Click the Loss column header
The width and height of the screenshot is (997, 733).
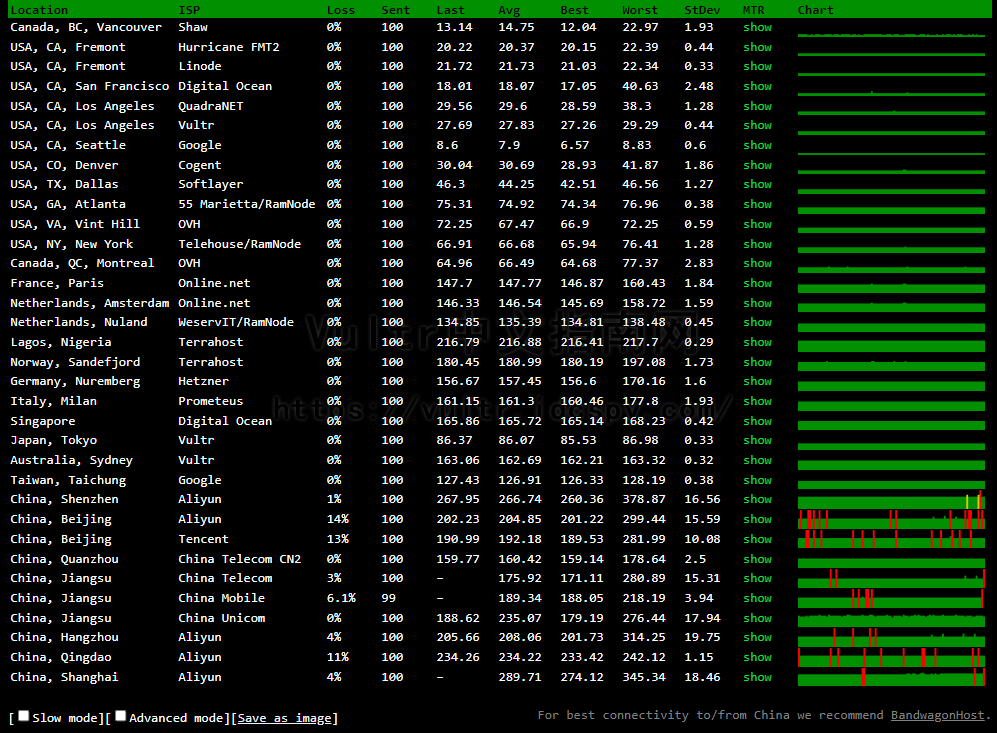pyautogui.click(x=341, y=10)
